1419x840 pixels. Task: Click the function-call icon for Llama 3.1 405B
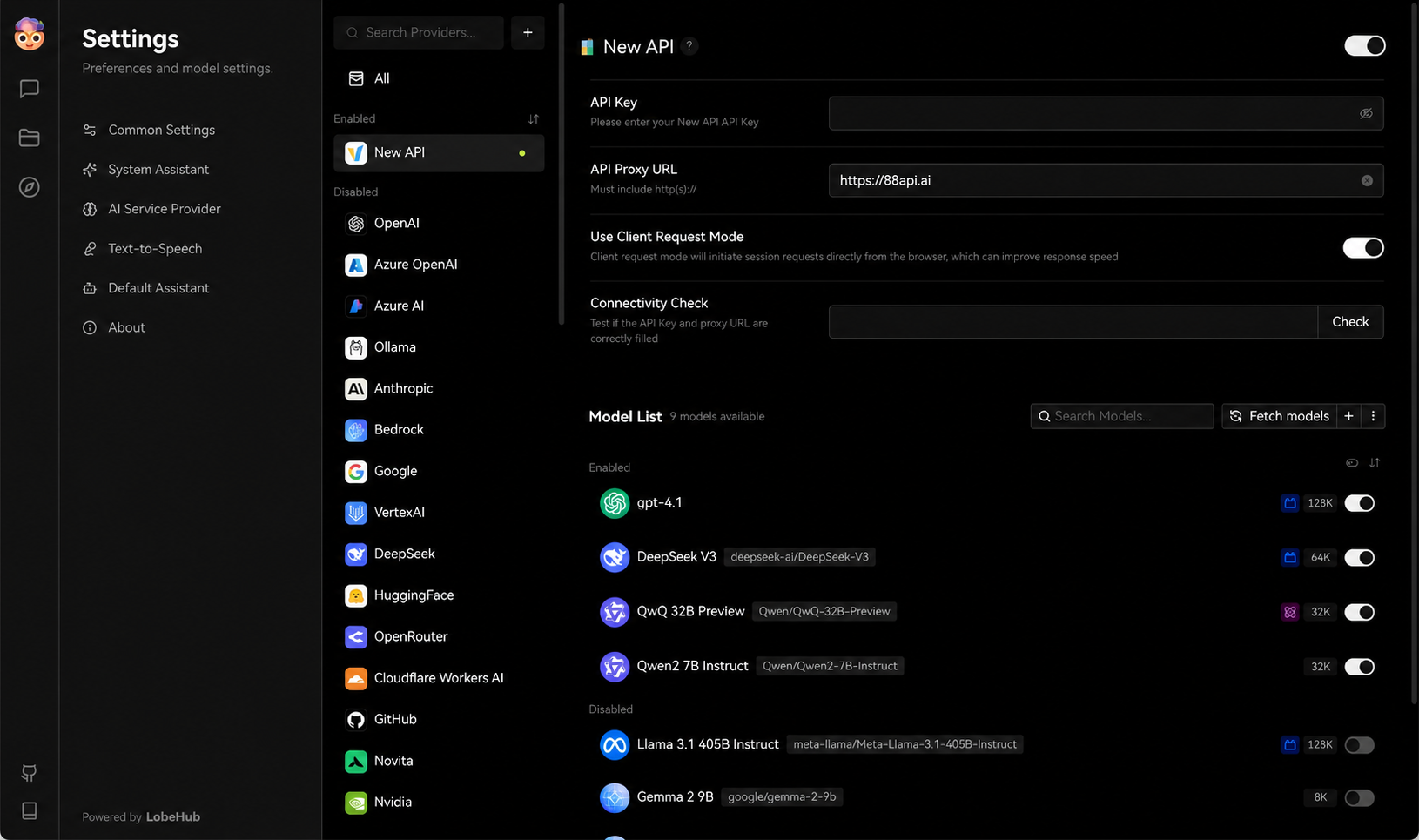click(1290, 745)
